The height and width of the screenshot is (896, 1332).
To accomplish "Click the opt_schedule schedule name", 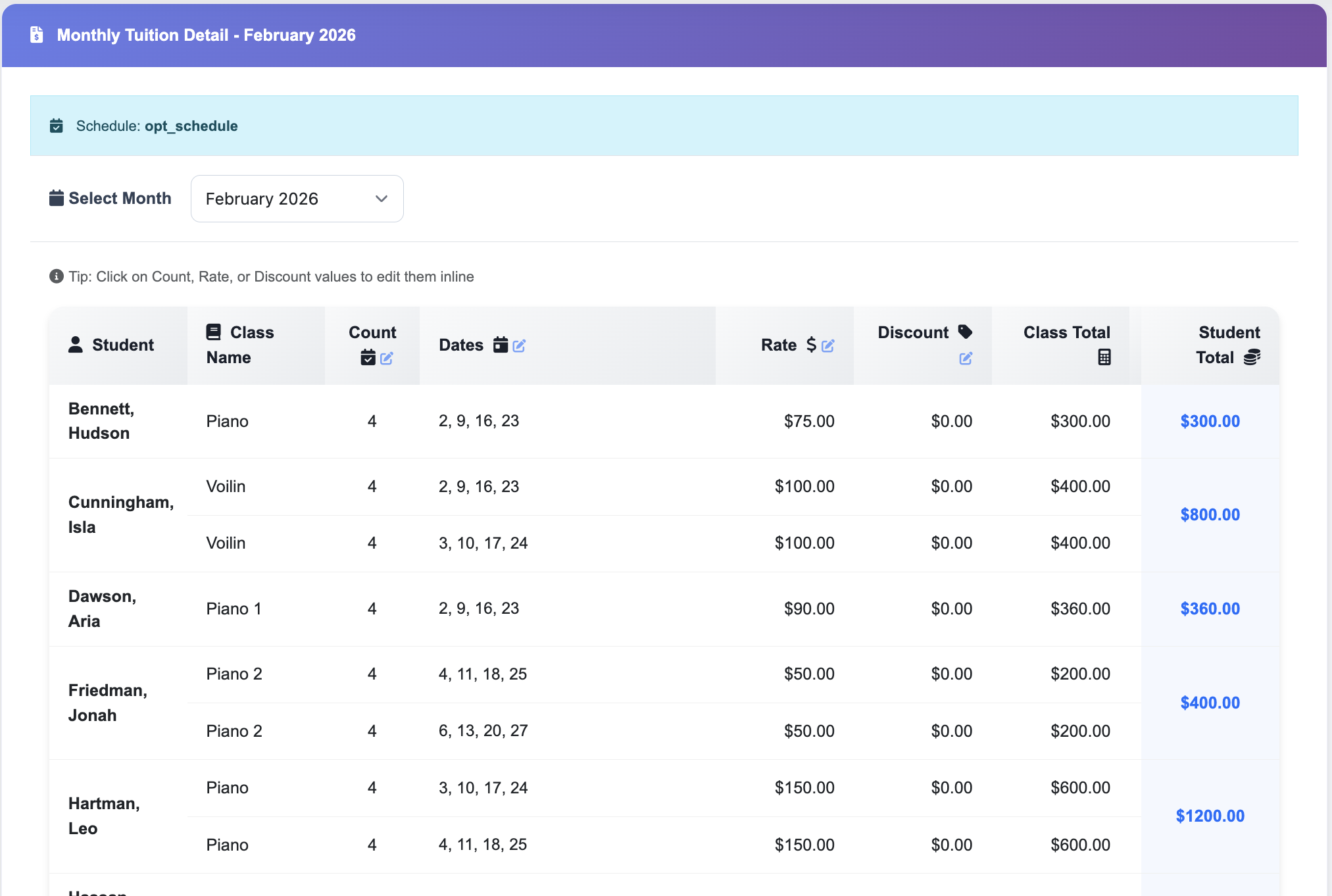I will 191,126.
